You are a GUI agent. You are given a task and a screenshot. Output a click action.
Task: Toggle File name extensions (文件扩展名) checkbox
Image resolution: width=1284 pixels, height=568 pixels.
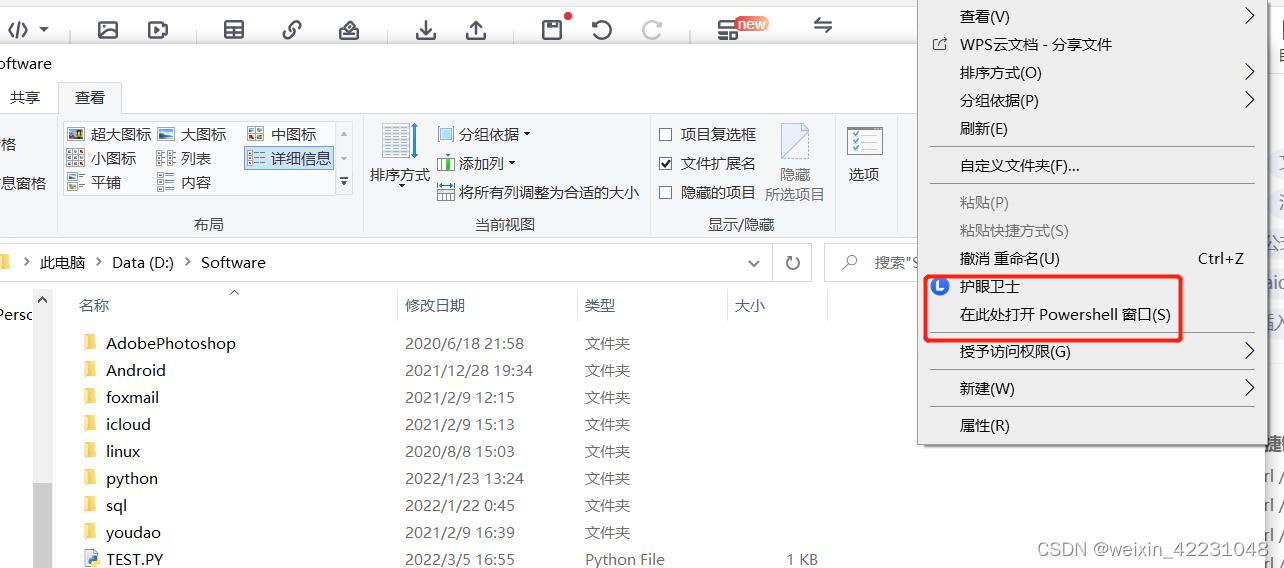pyautogui.click(x=708, y=163)
